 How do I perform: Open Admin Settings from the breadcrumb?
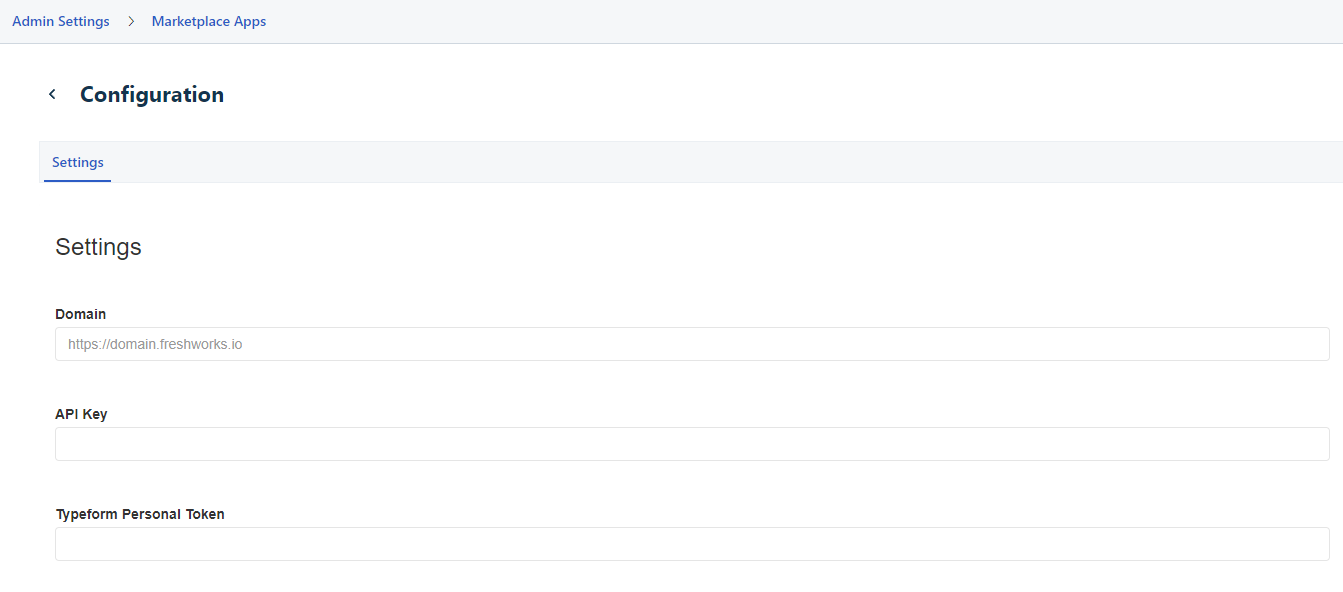click(61, 21)
